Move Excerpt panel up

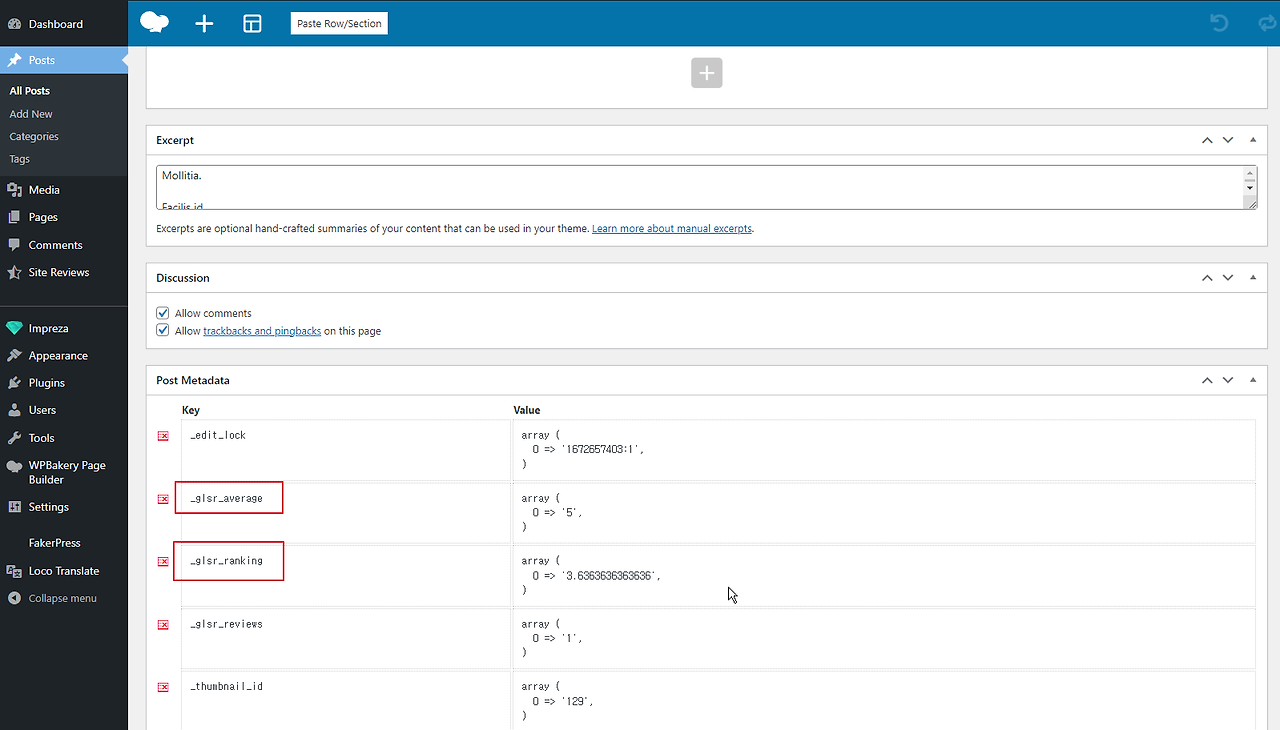click(1207, 140)
